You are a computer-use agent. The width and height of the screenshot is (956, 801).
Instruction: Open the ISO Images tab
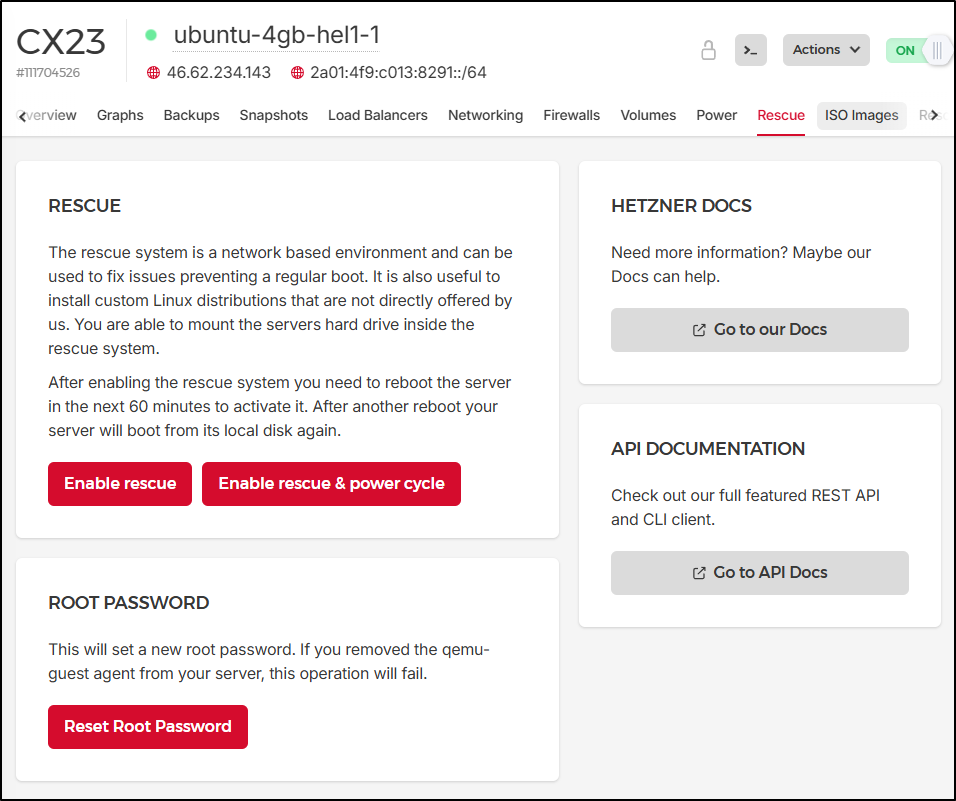[861, 115]
